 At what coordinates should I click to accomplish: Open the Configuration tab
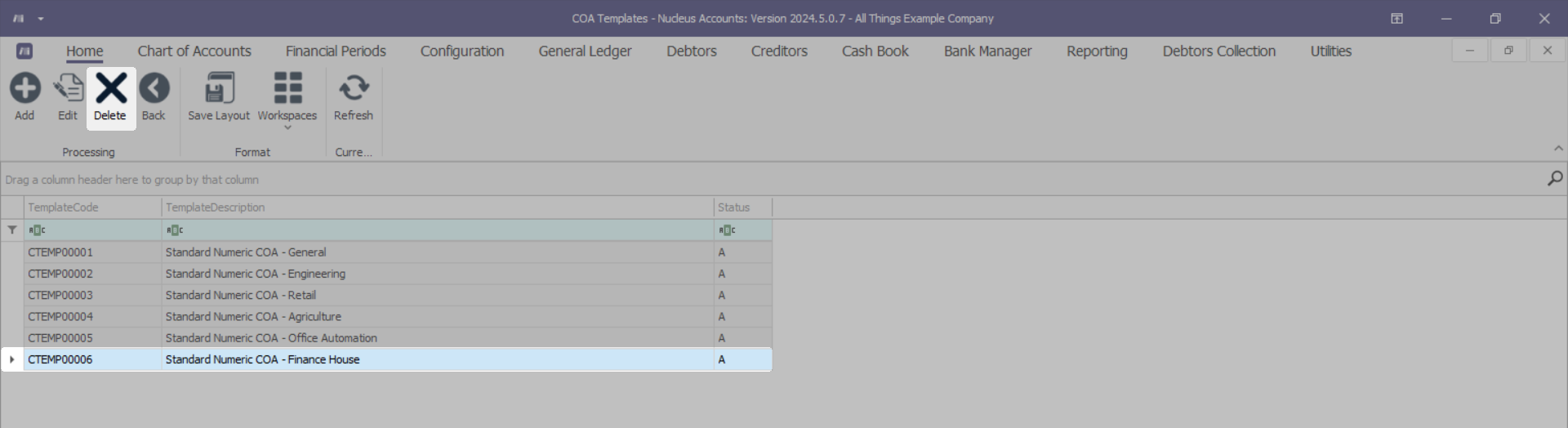[462, 51]
